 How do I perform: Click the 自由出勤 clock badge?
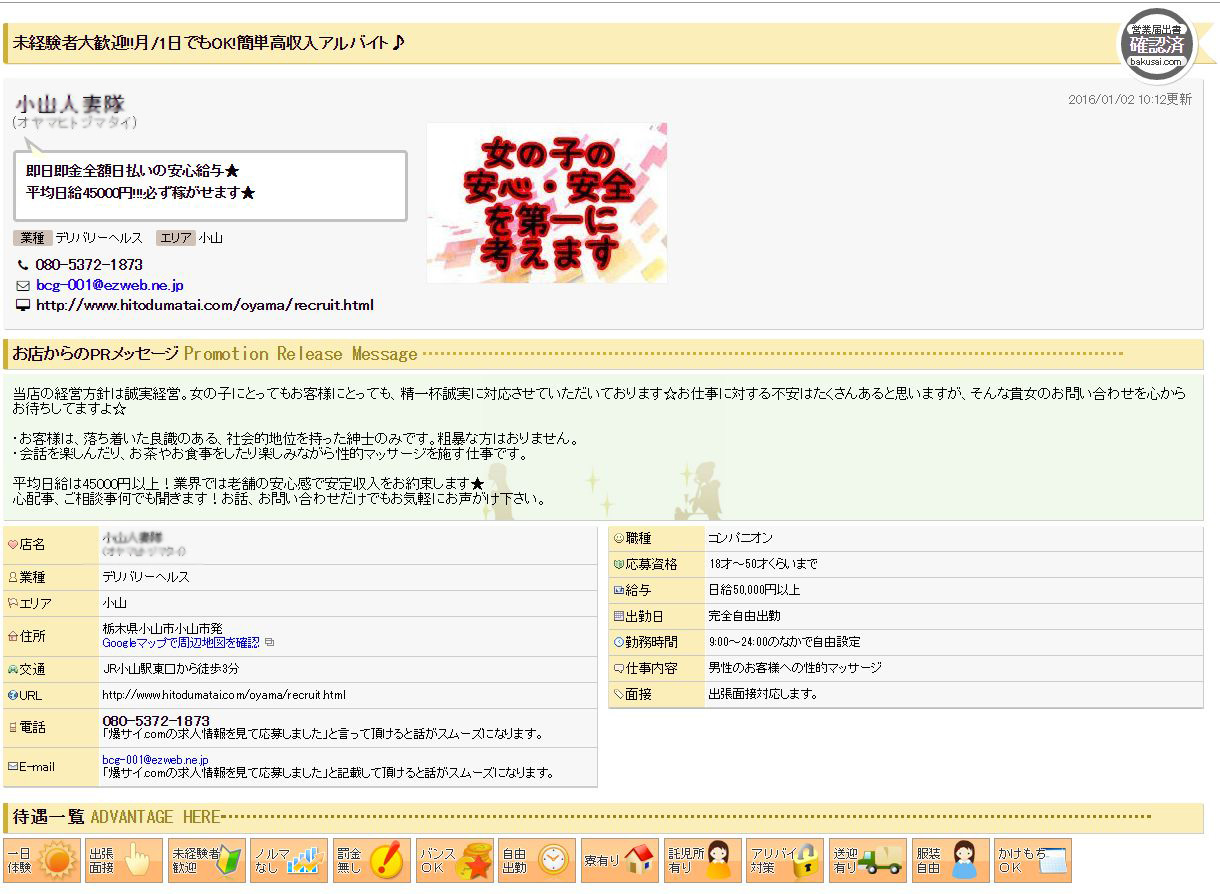[x=538, y=860]
